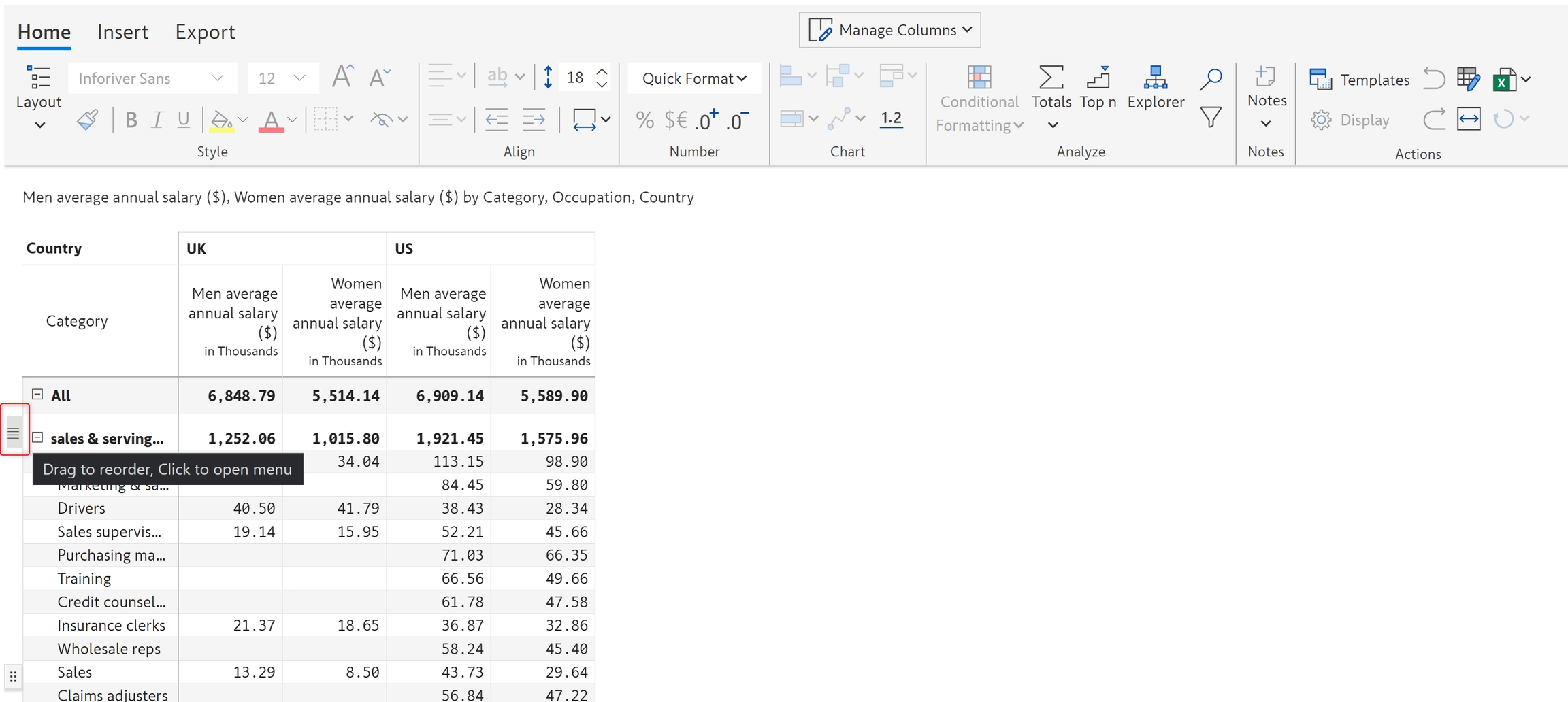1568x702 pixels.
Task: Open the Notes button
Action: pyautogui.click(x=1266, y=87)
